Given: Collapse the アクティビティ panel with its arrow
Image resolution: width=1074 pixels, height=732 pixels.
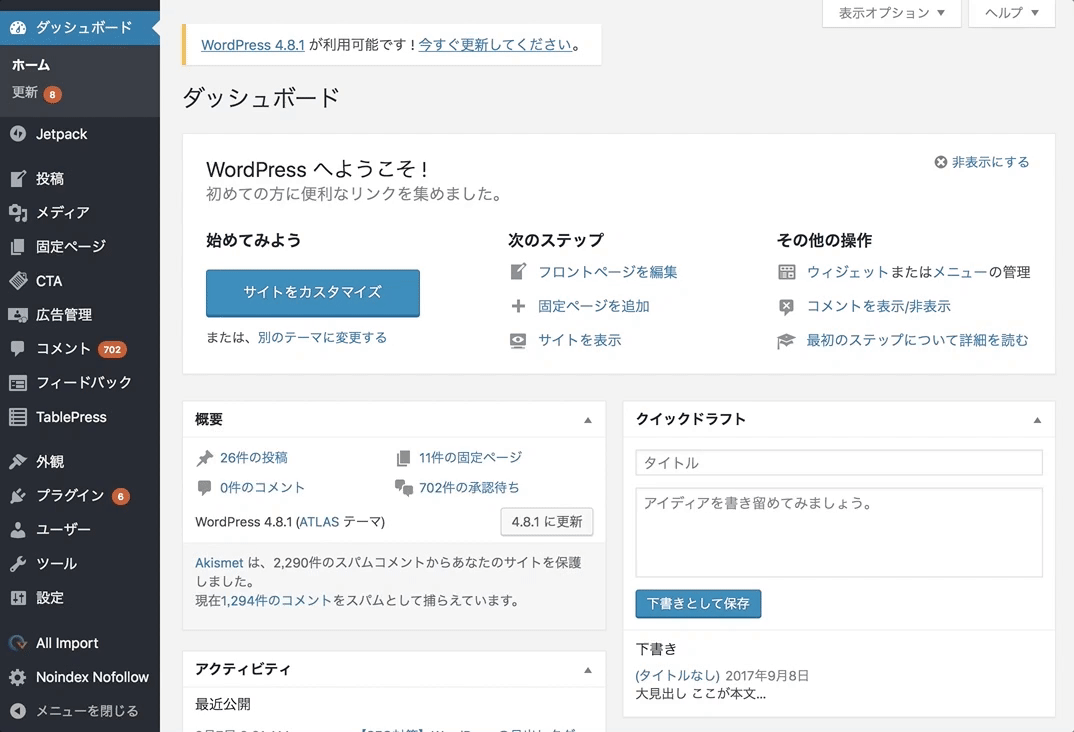Looking at the screenshot, I should (x=588, y=670).
